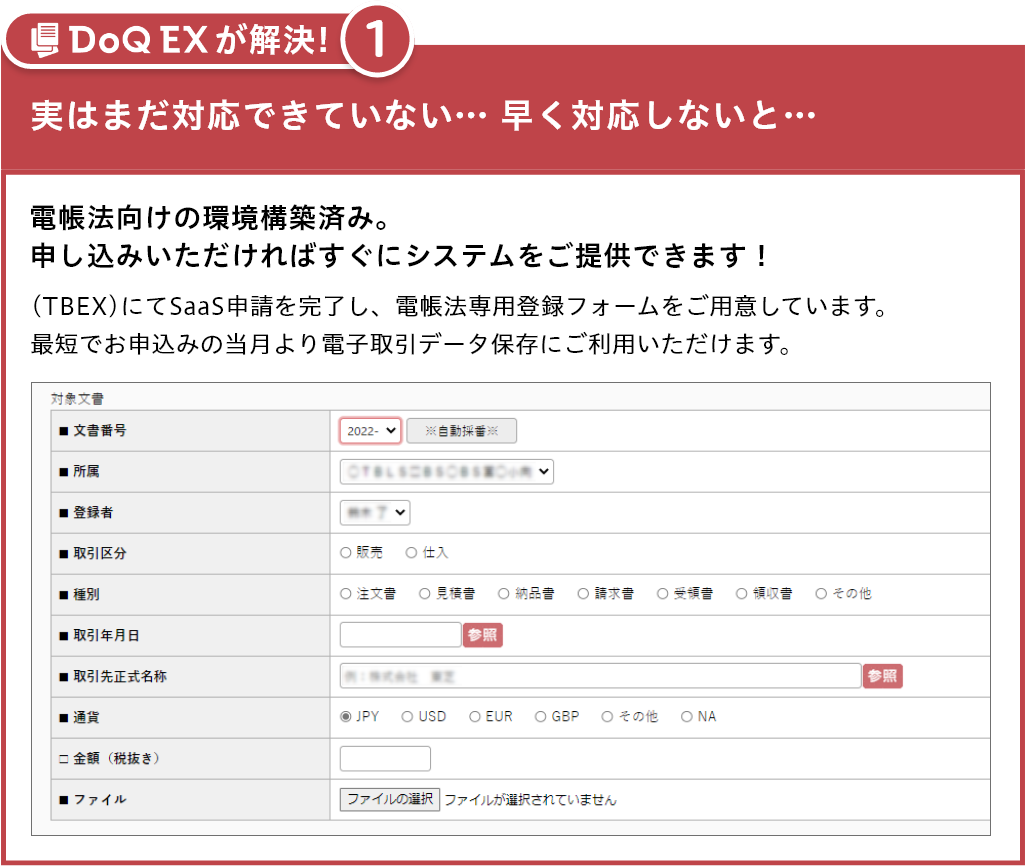This screenshot has height=866, width=1025.
Task: Click the ※自動採番※ button
Action: [462, 431]
